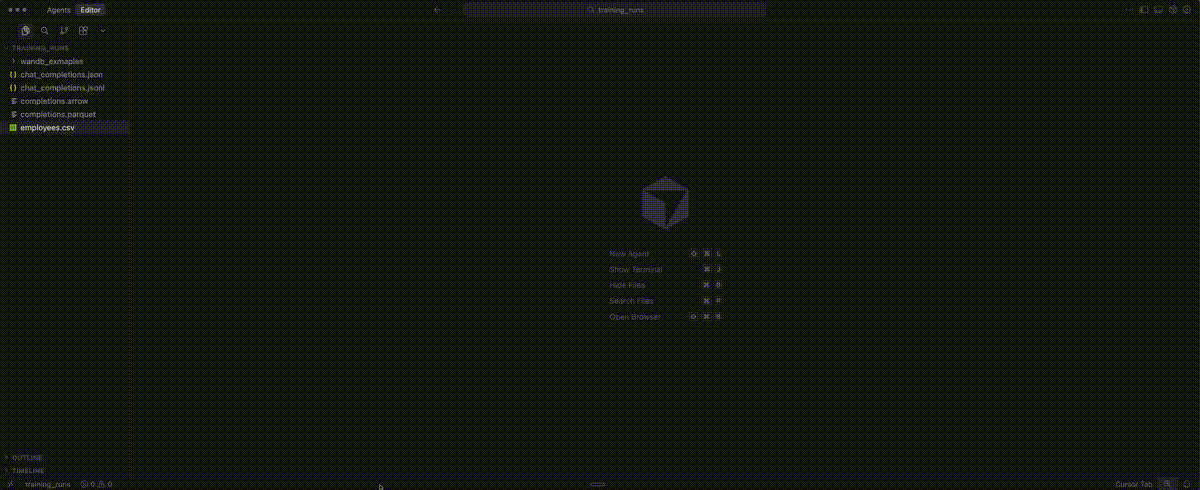Click Cursor Tab in the status bar
The height and width of the screenshot is (490, 1200).
[1133, 484]
